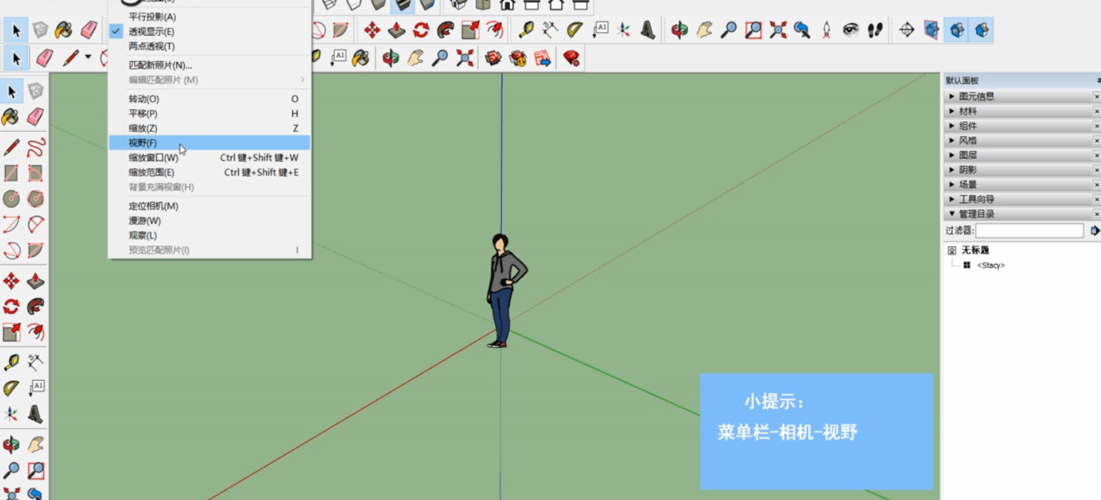Viewport: 1101px width, 500px height.
Task: Select Offset tool in the left vertical palette
Action: point(36,331)
